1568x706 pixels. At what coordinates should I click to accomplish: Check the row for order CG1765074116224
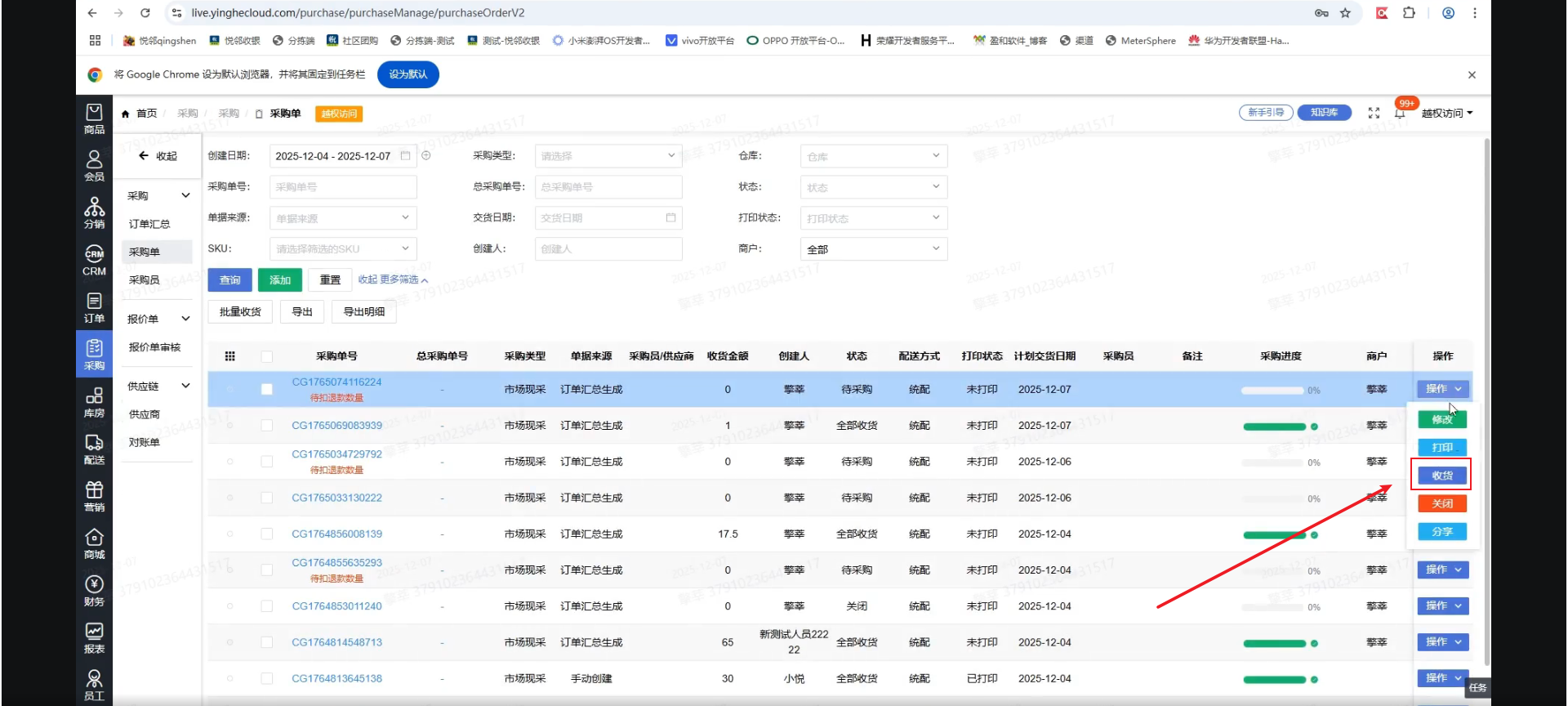pos(267,390)
